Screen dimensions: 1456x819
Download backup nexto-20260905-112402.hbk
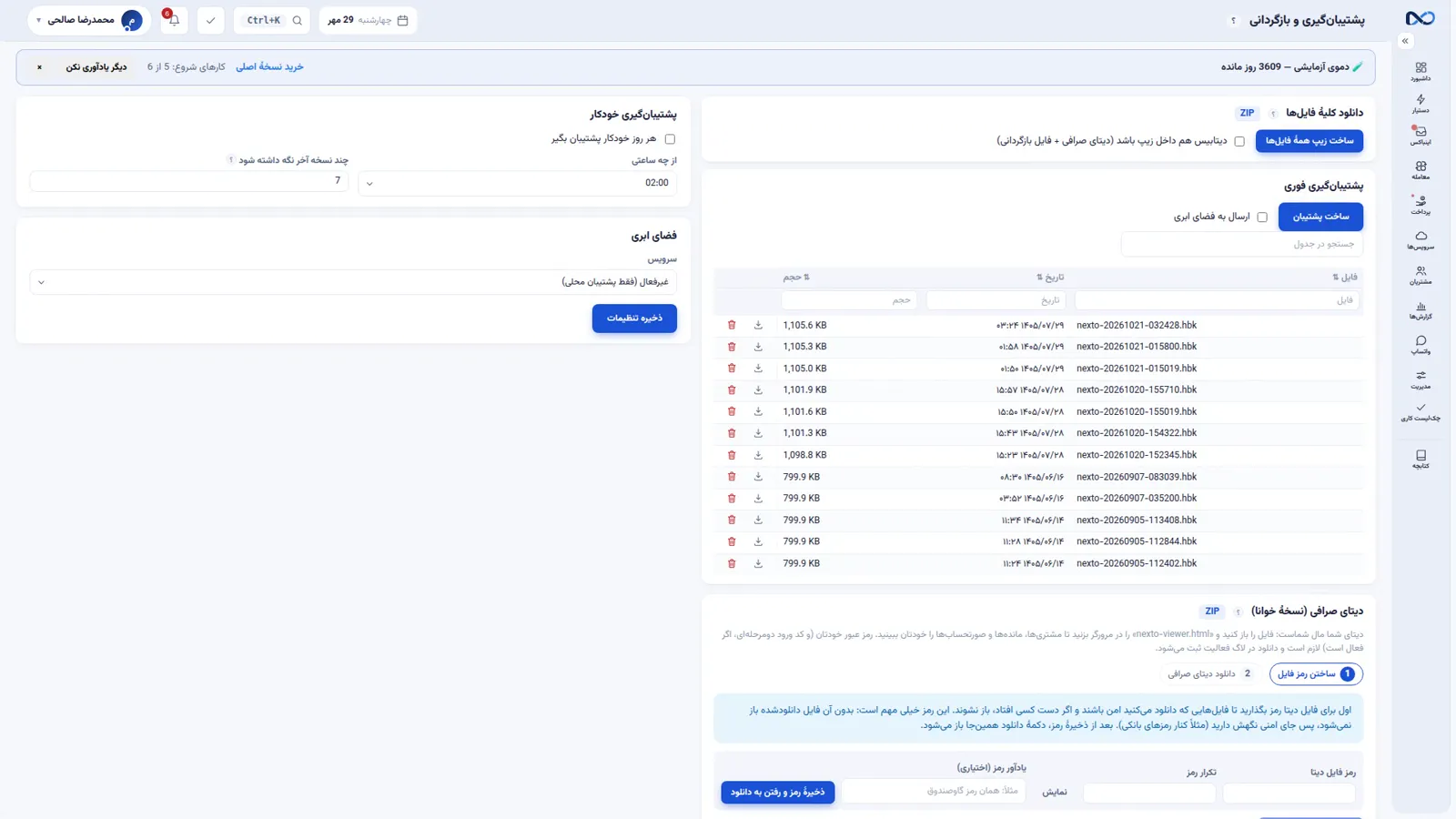click(x=758, y=563)
